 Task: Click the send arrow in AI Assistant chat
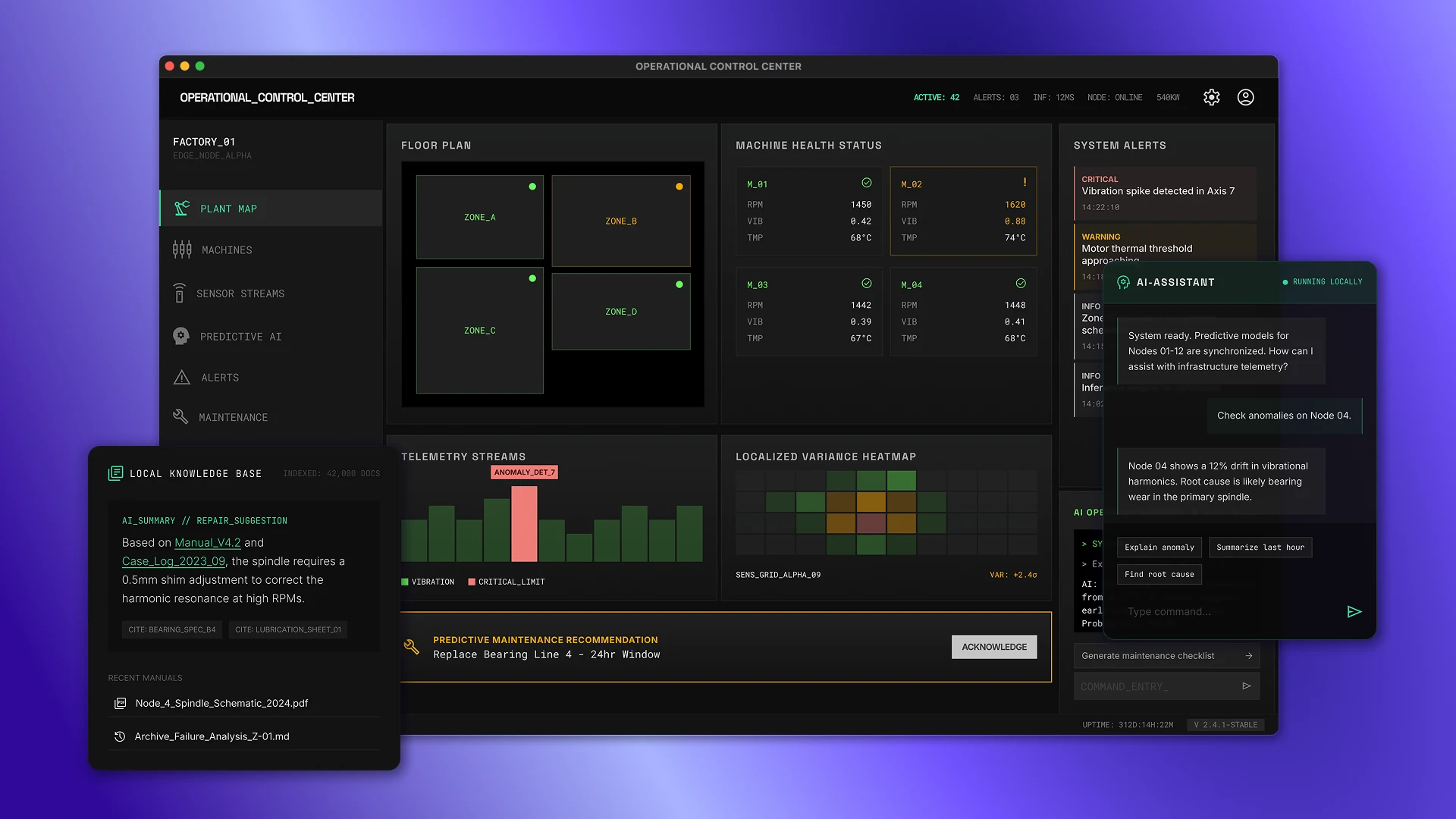coord(1354,611)
